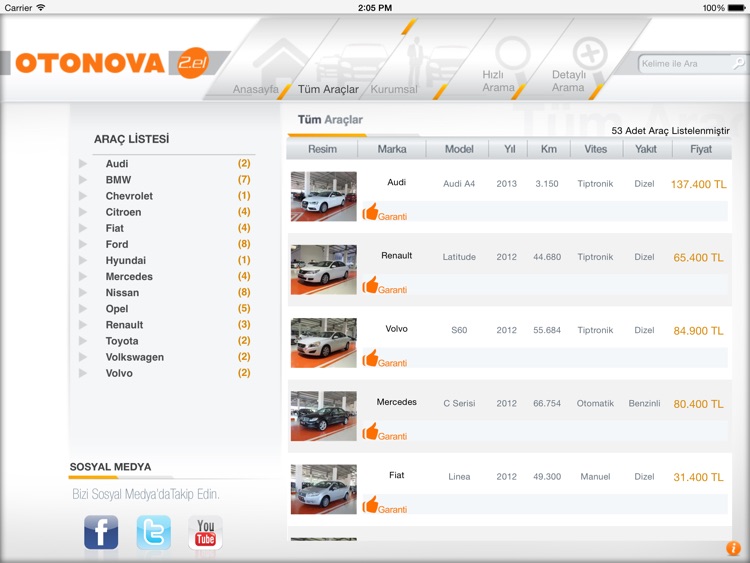The height and width of the screenshot is (563, 750).
Task: Select the Tüm Araçlar tab
Action: 328,89
